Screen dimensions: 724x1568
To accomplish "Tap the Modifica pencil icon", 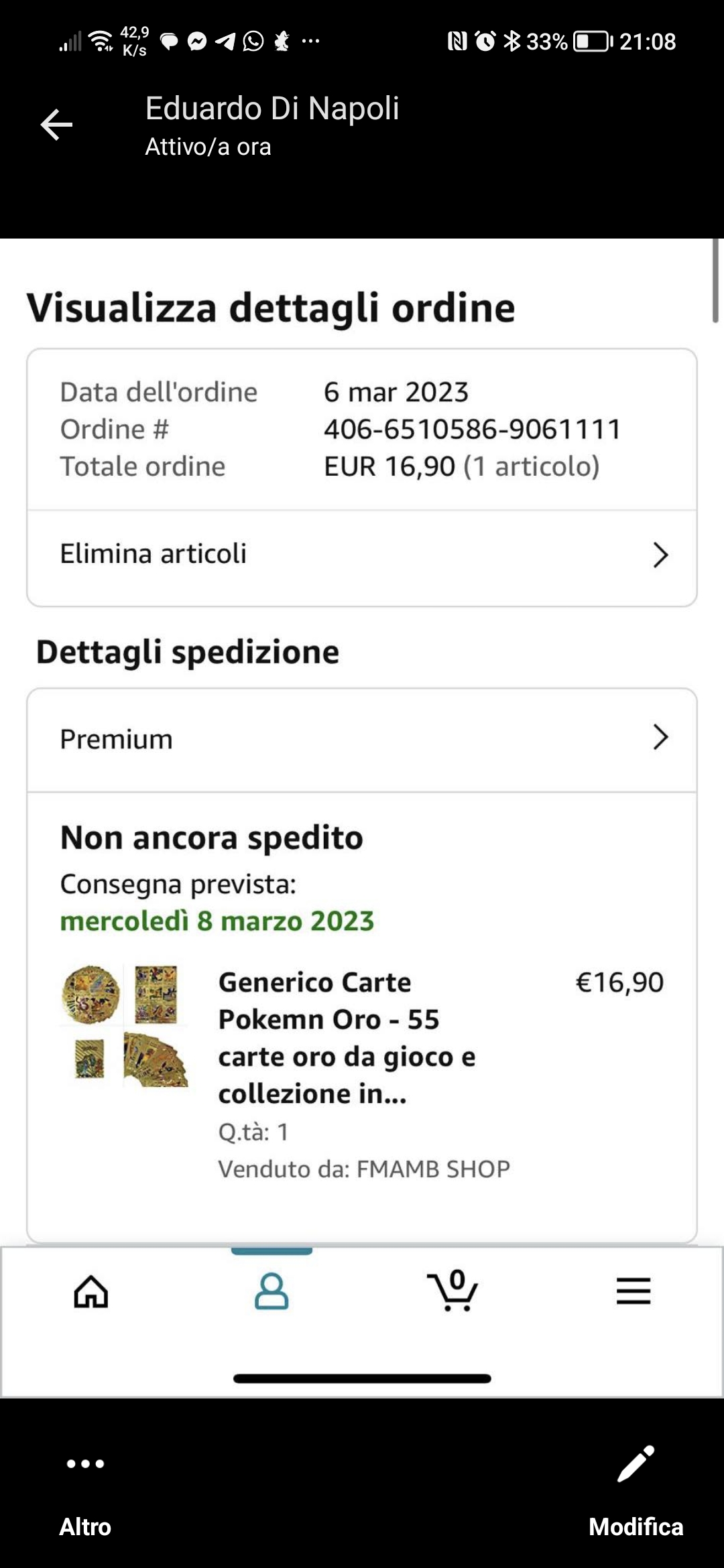I will pyautogui.click(x=636, y=1465).
